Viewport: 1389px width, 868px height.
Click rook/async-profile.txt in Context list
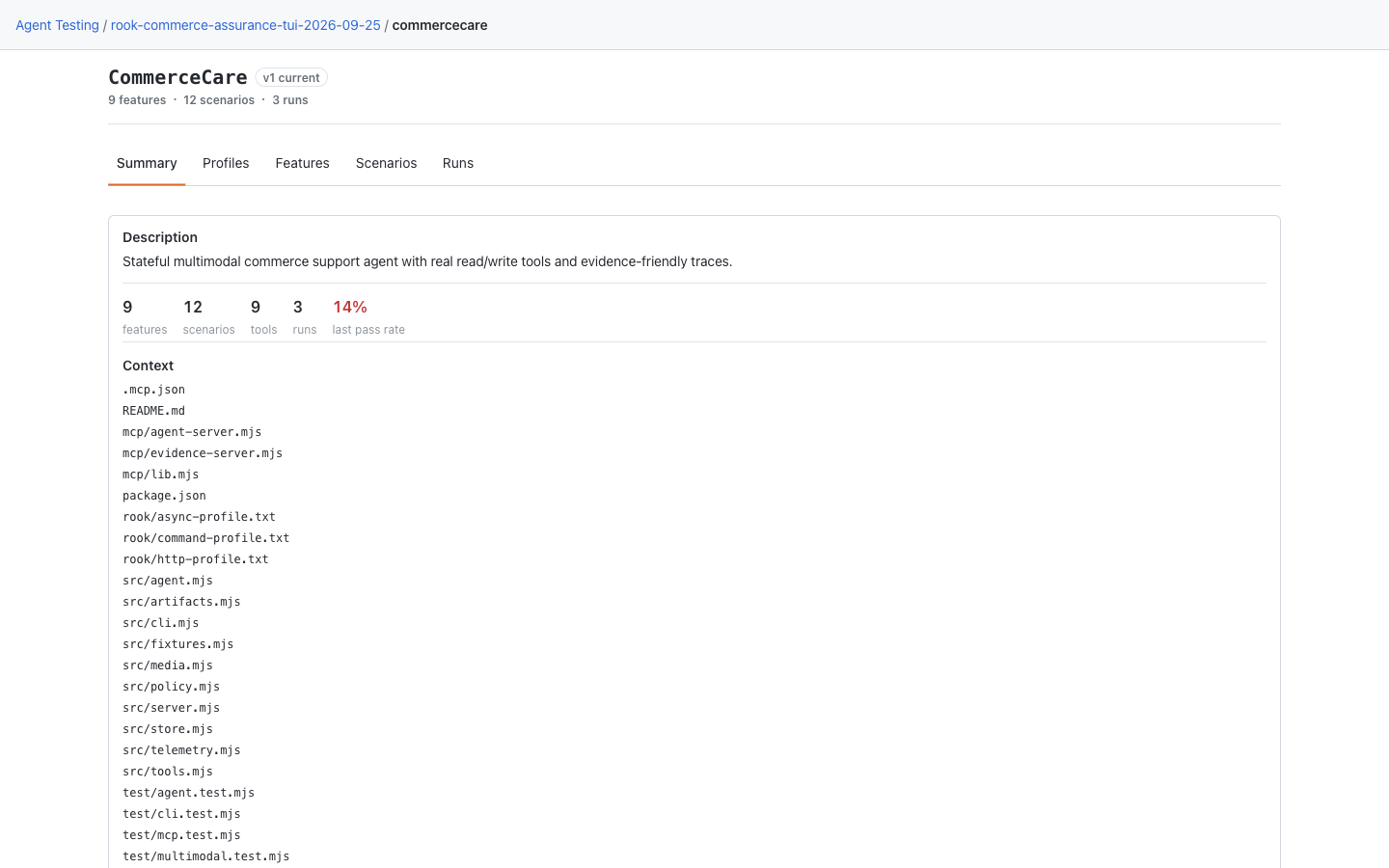click(x=199, y=517)
